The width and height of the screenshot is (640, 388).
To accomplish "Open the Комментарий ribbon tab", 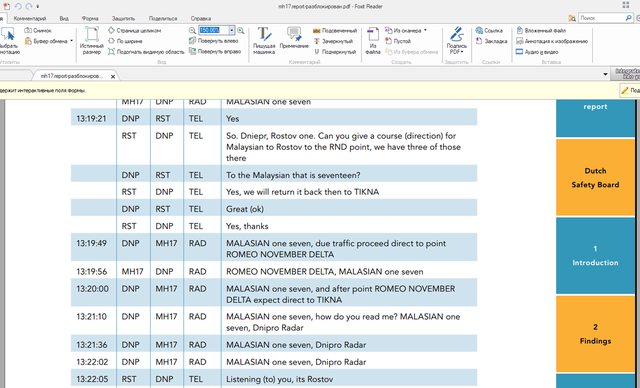I will tap(30, 18).
